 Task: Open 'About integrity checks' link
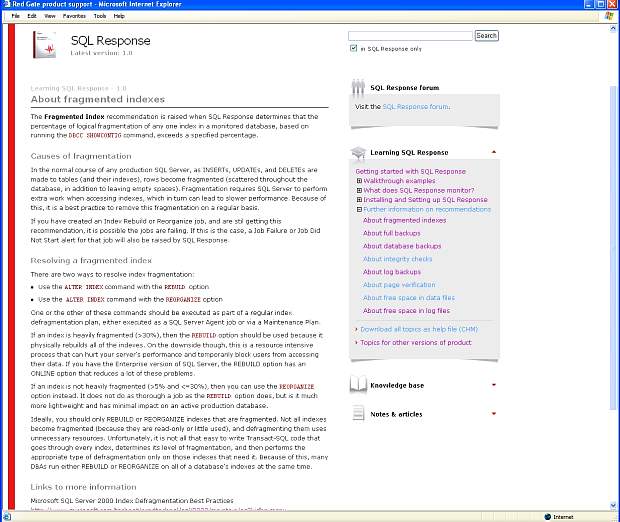coord(397,259)
